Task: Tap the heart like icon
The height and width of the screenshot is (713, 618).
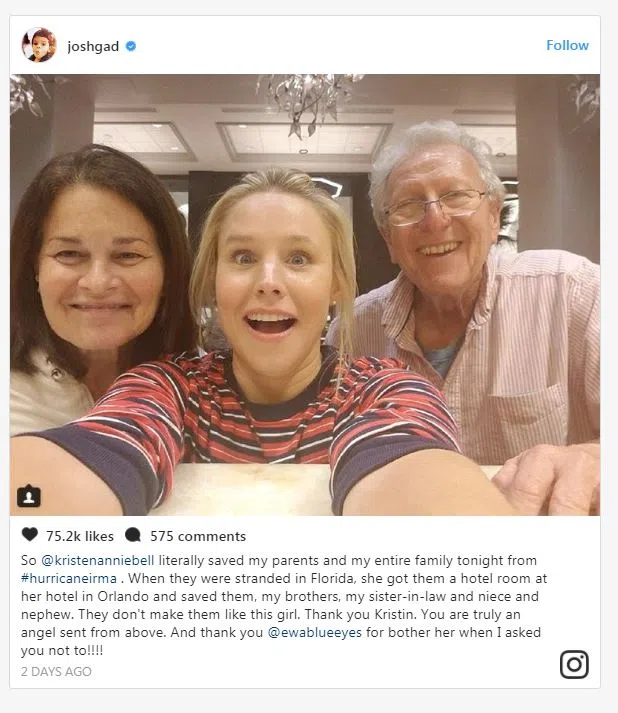Action: click(30, 534)
